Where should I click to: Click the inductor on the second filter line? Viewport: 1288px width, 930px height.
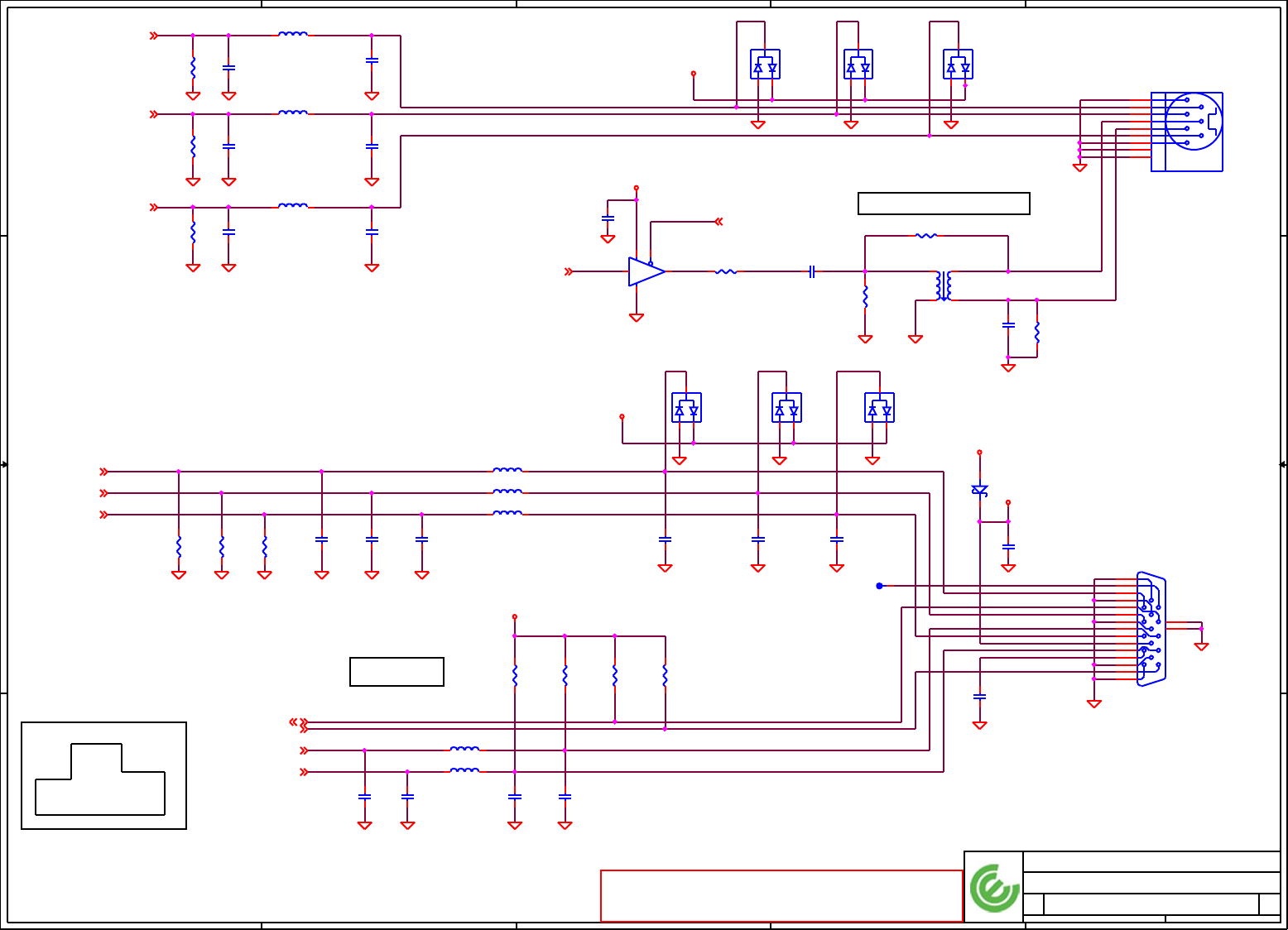click(x=293, y=113)
